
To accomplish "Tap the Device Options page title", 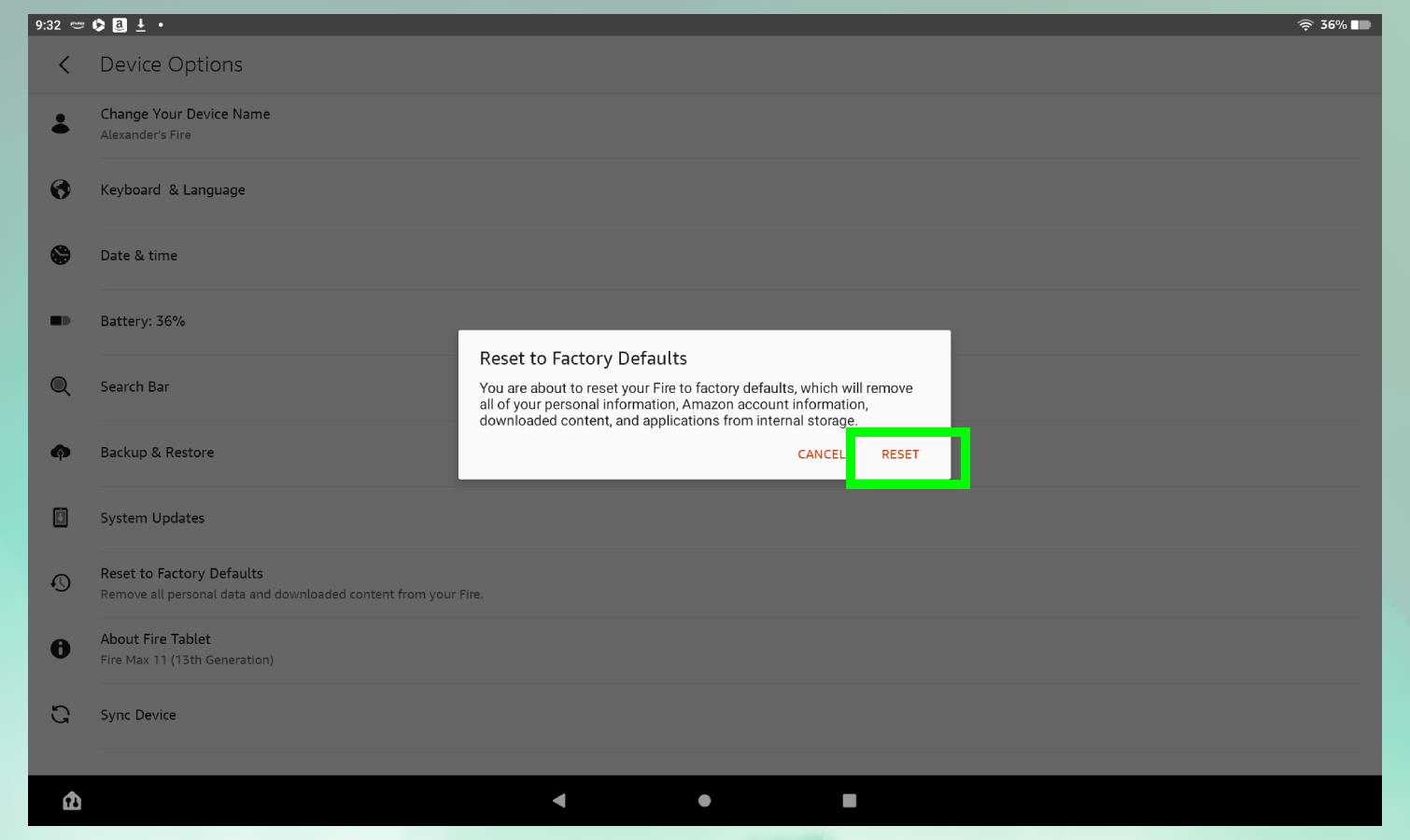I will point(171,64).
